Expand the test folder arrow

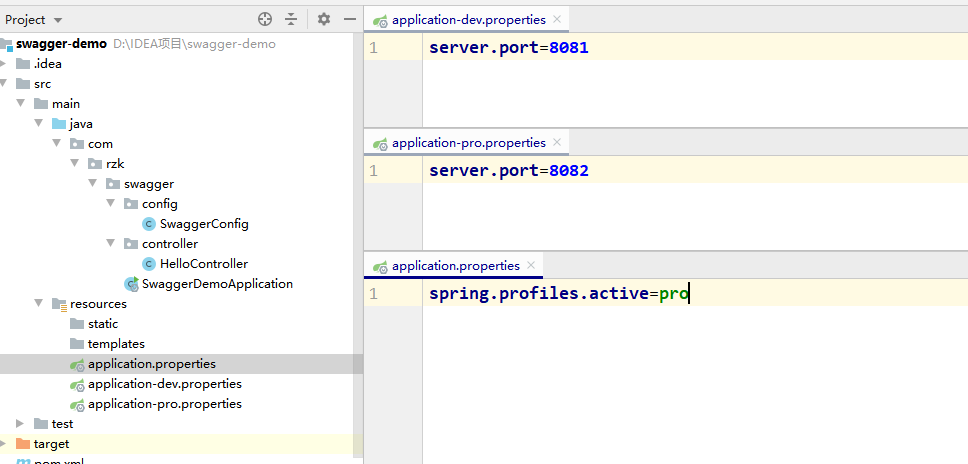(x=20, y=423)
